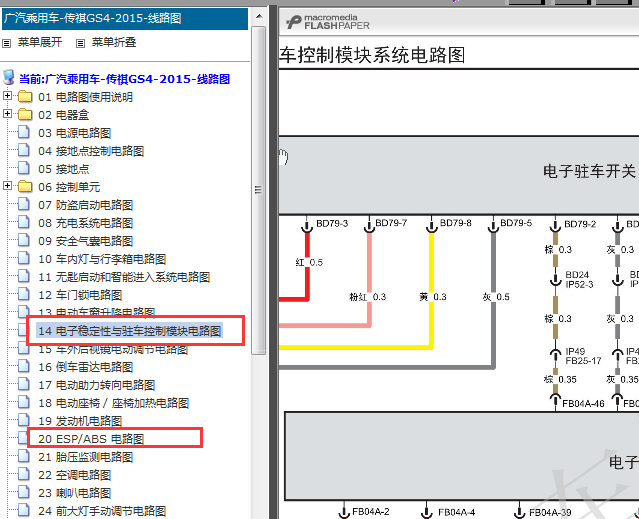Click the page icon beside 22 空调电路图
The width and height of the screenshot is (639, 519).
coord(24,474)
